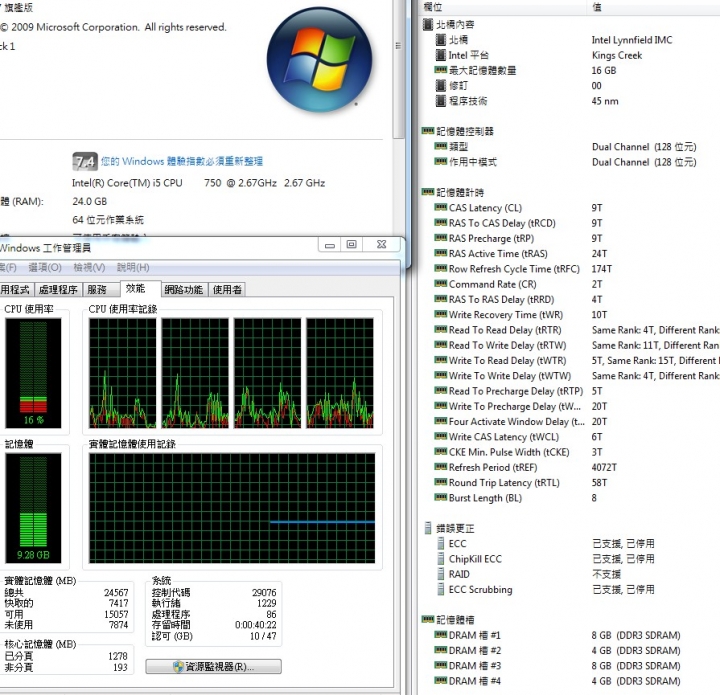This screenshot has height=695, width=720.
Task: Select the RAS Active Time (tRAS) row
Action: coord(569,253)
